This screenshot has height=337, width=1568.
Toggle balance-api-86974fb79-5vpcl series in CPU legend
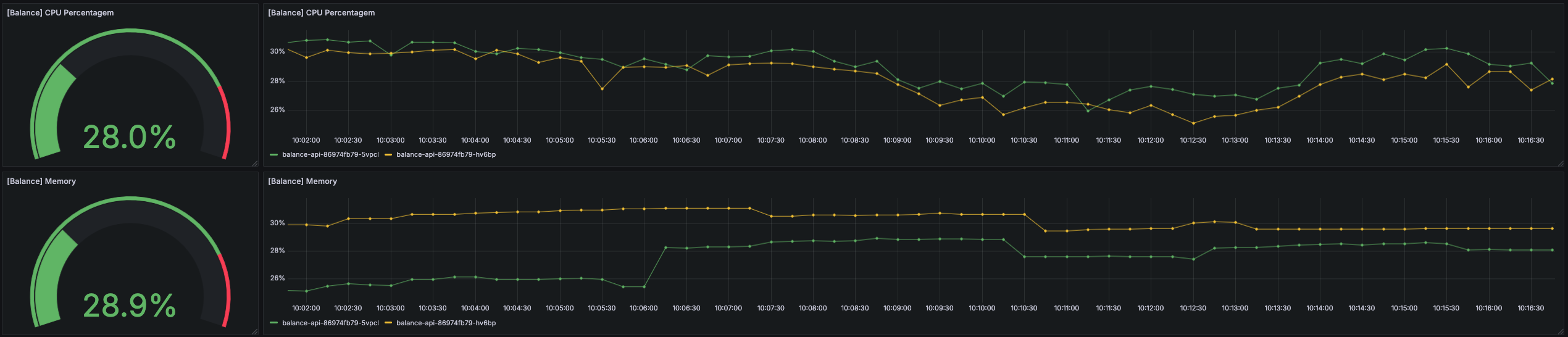coord(330,155)
